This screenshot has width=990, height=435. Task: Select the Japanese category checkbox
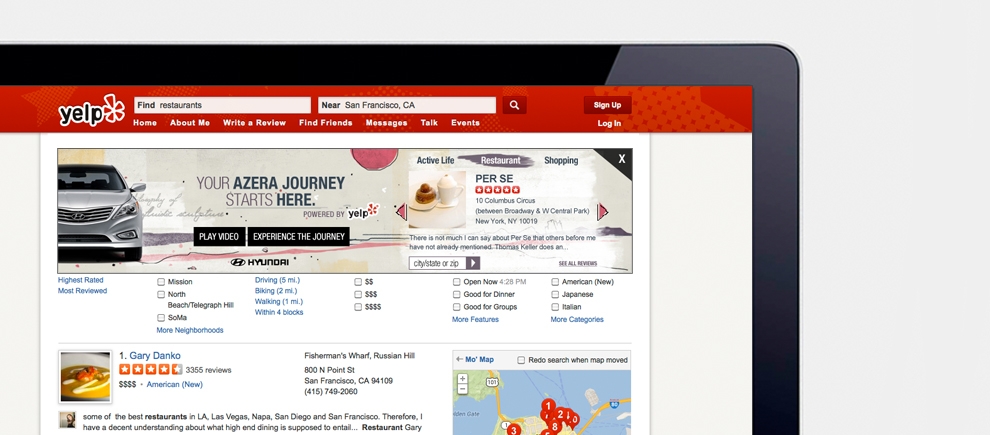coord(555,295)
